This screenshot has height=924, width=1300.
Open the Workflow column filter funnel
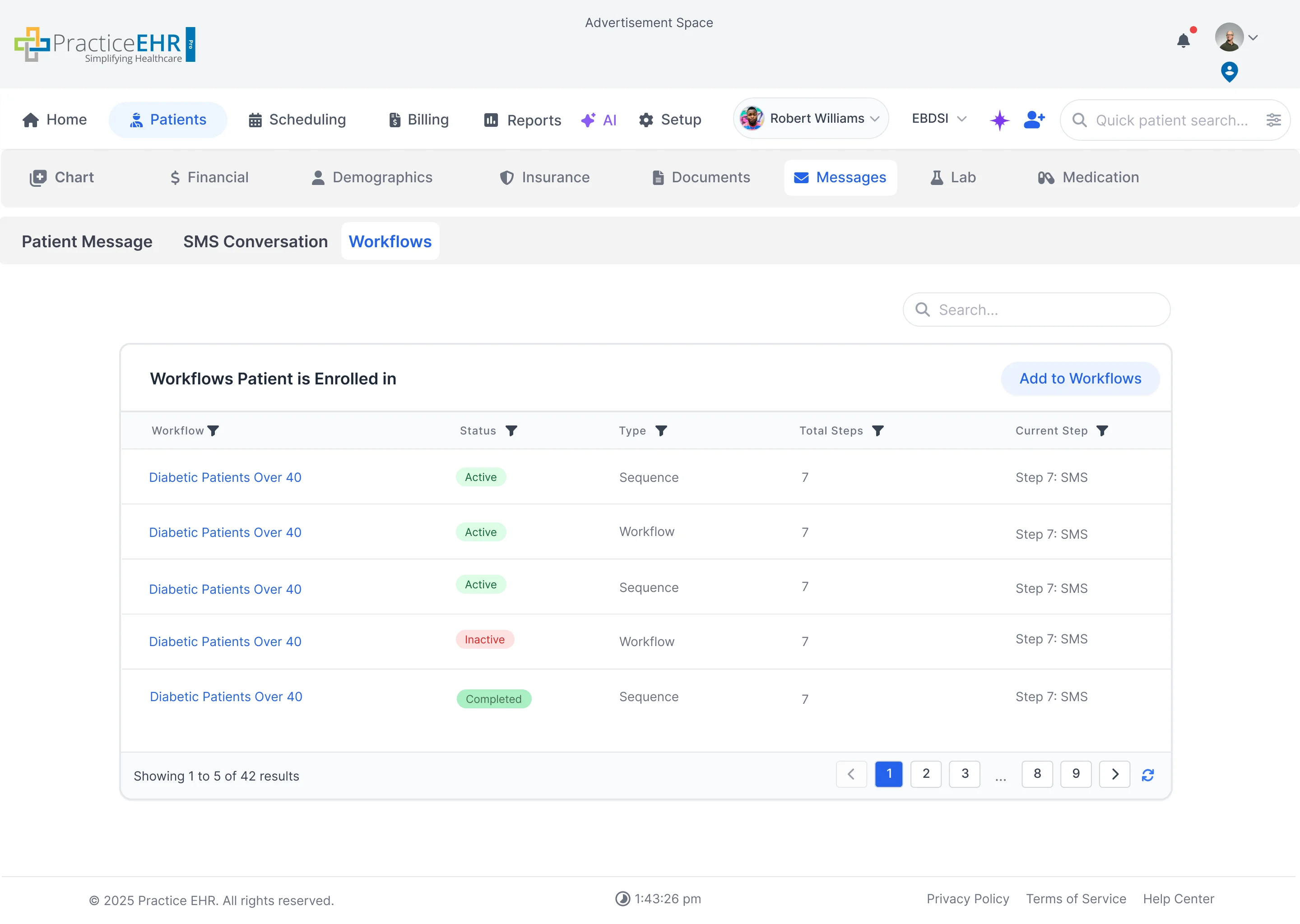click(x=214, y=431)
